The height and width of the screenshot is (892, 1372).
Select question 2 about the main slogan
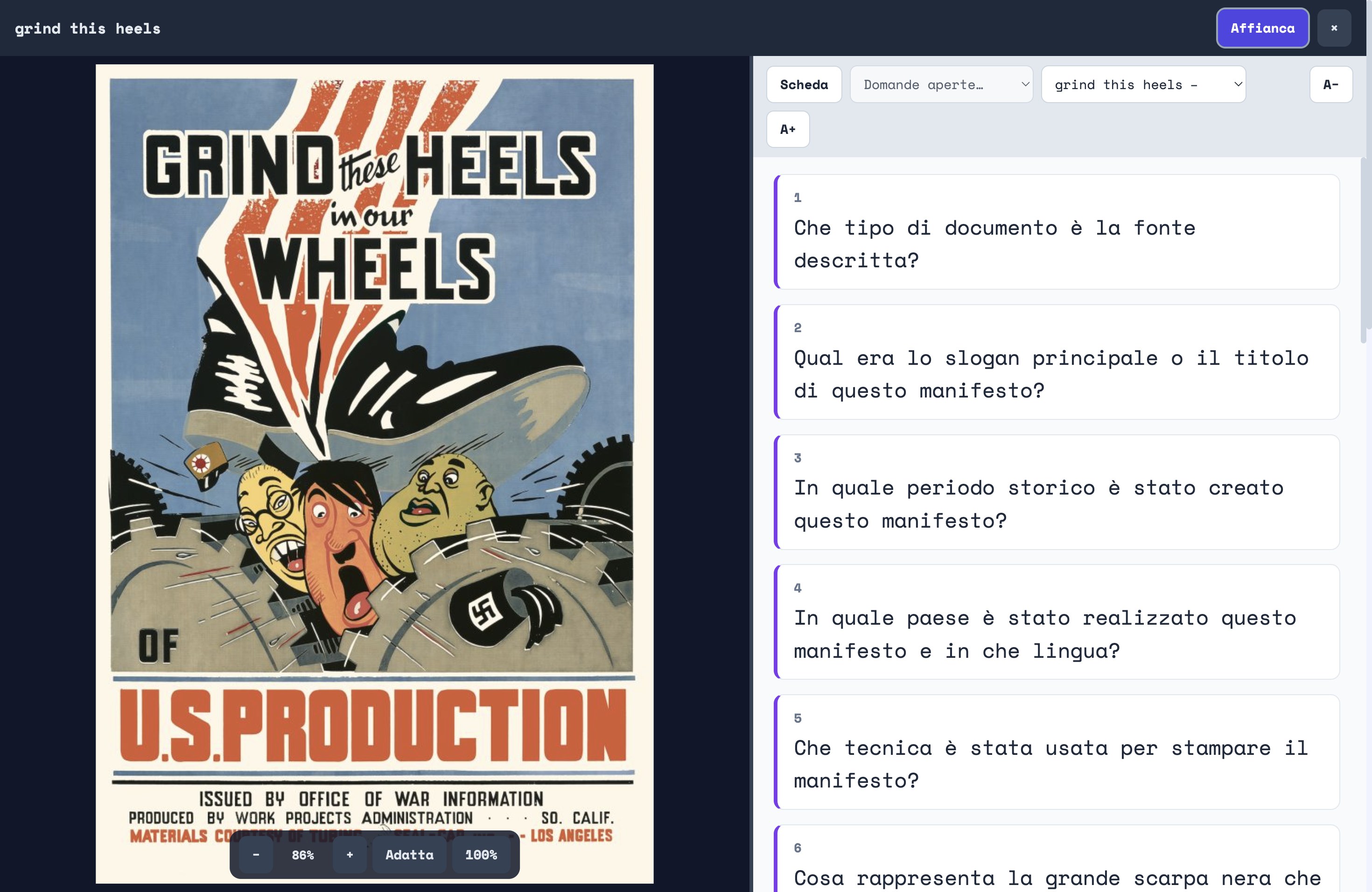(x=1056, y=362)
